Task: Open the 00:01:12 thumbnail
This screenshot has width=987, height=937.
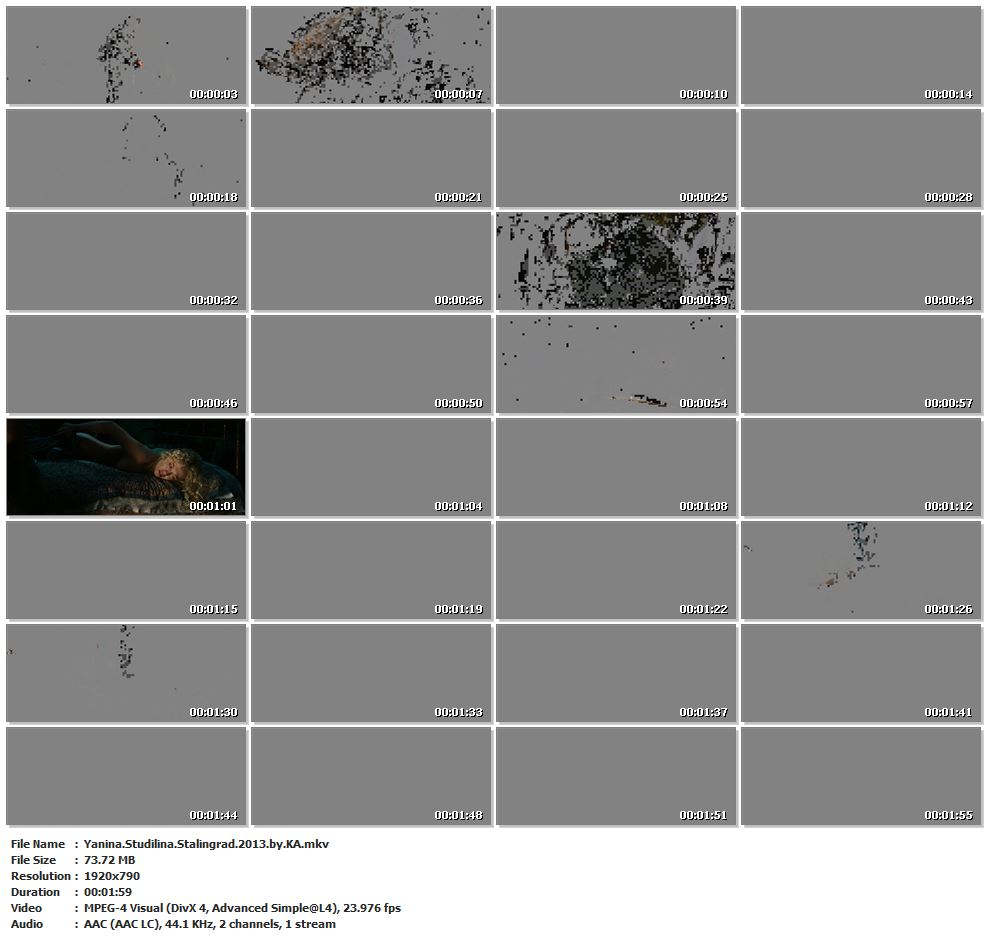Action: (861, 467)
